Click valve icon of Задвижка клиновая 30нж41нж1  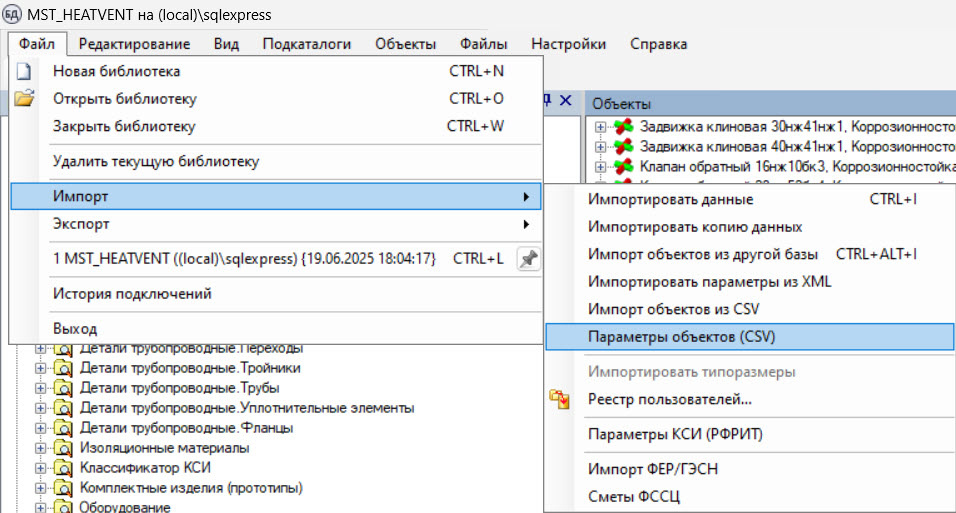pyautogui.click(x=624, y=127)
